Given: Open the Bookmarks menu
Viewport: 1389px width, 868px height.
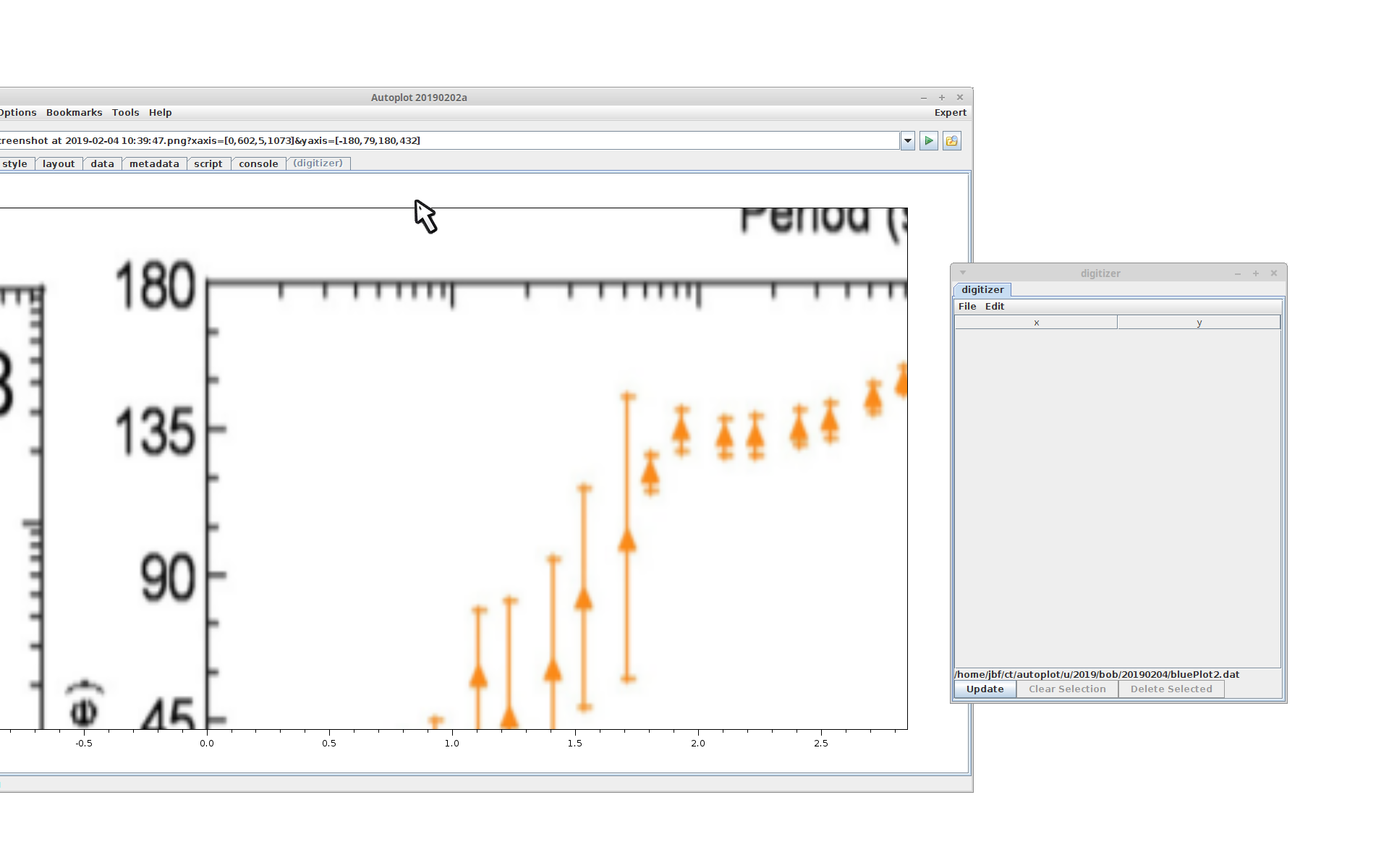Looking at the screenshot, I should [x=74, y=113].
